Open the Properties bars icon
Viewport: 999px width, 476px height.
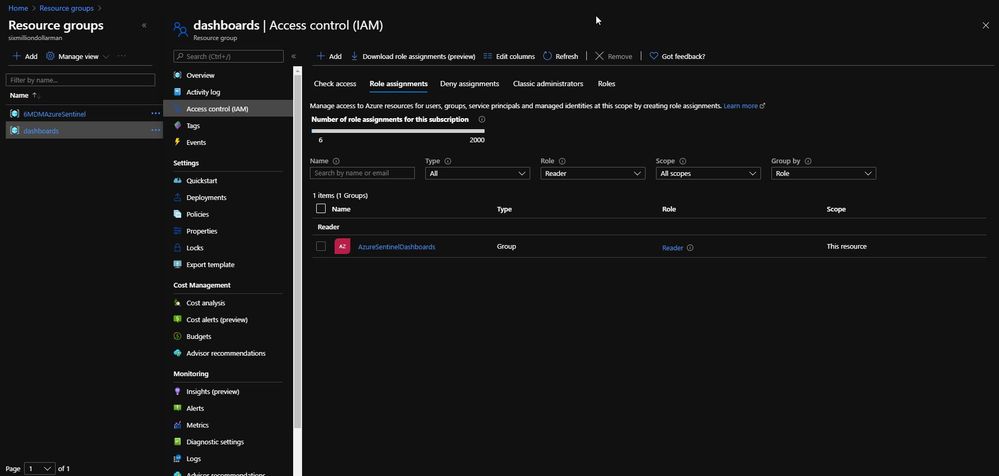178,231
